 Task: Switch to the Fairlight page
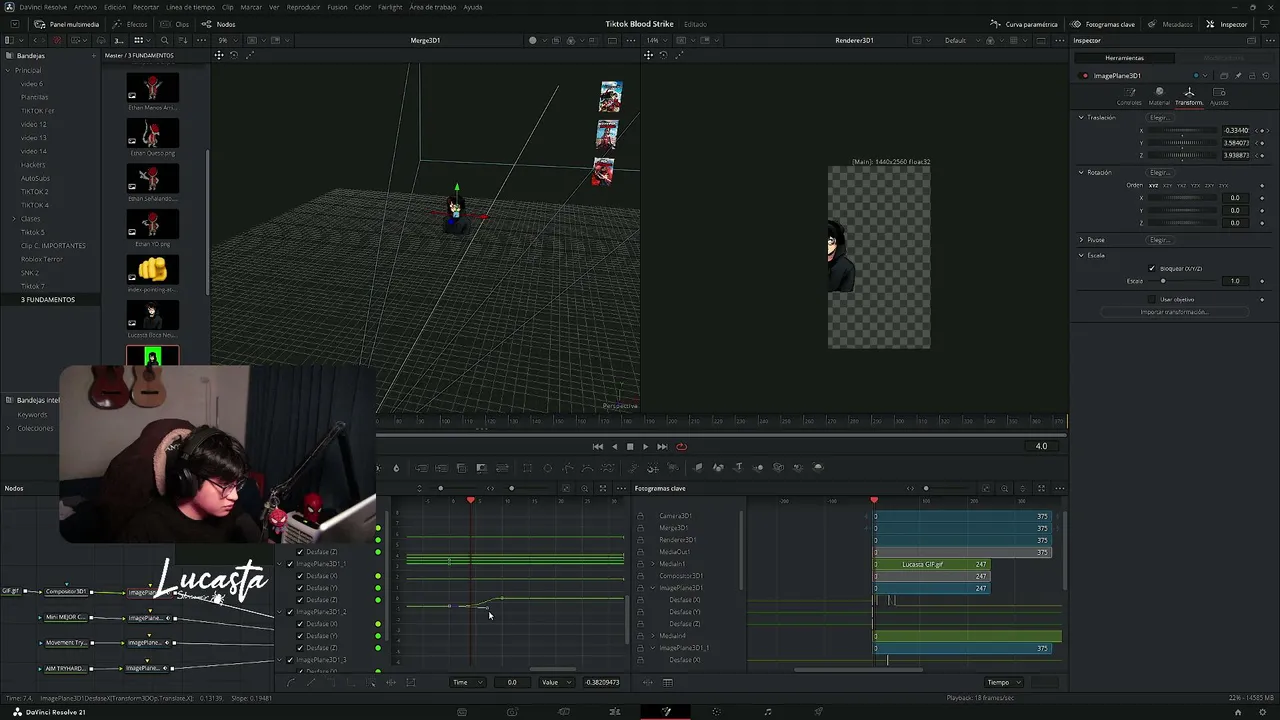[767, 712]
